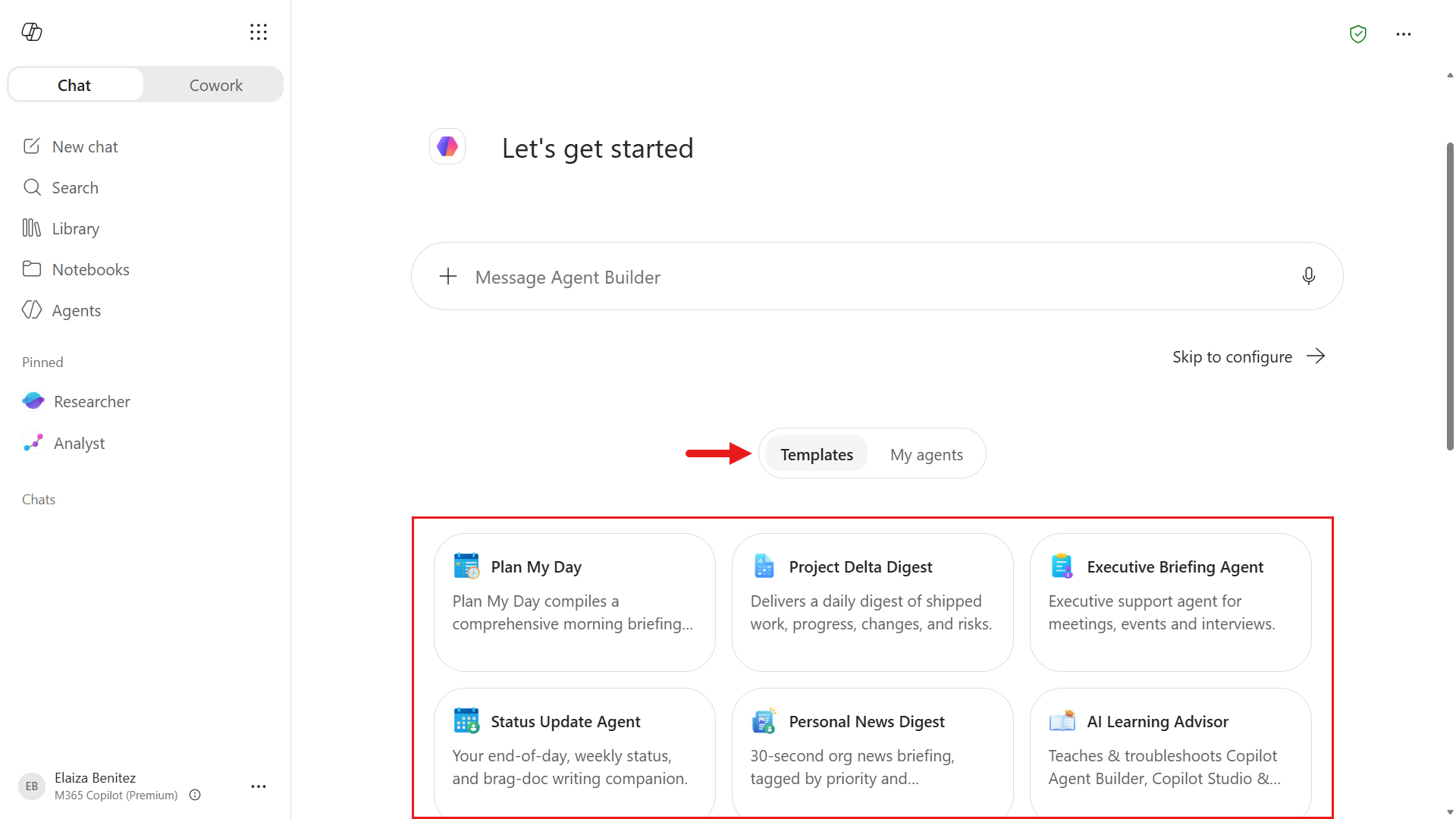The width and height of the screenshot is (1456, 819).
Task: Click the Copilot logo icon
Action: coord(32,32)
